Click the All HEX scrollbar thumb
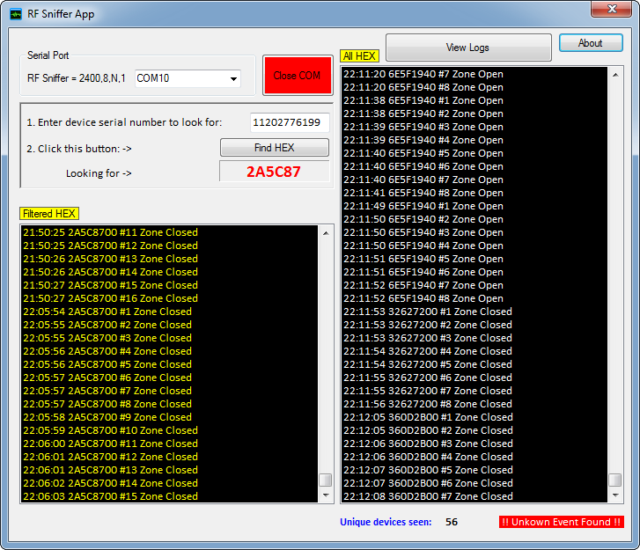The image size is (640, 550). (x=615, y=480)
